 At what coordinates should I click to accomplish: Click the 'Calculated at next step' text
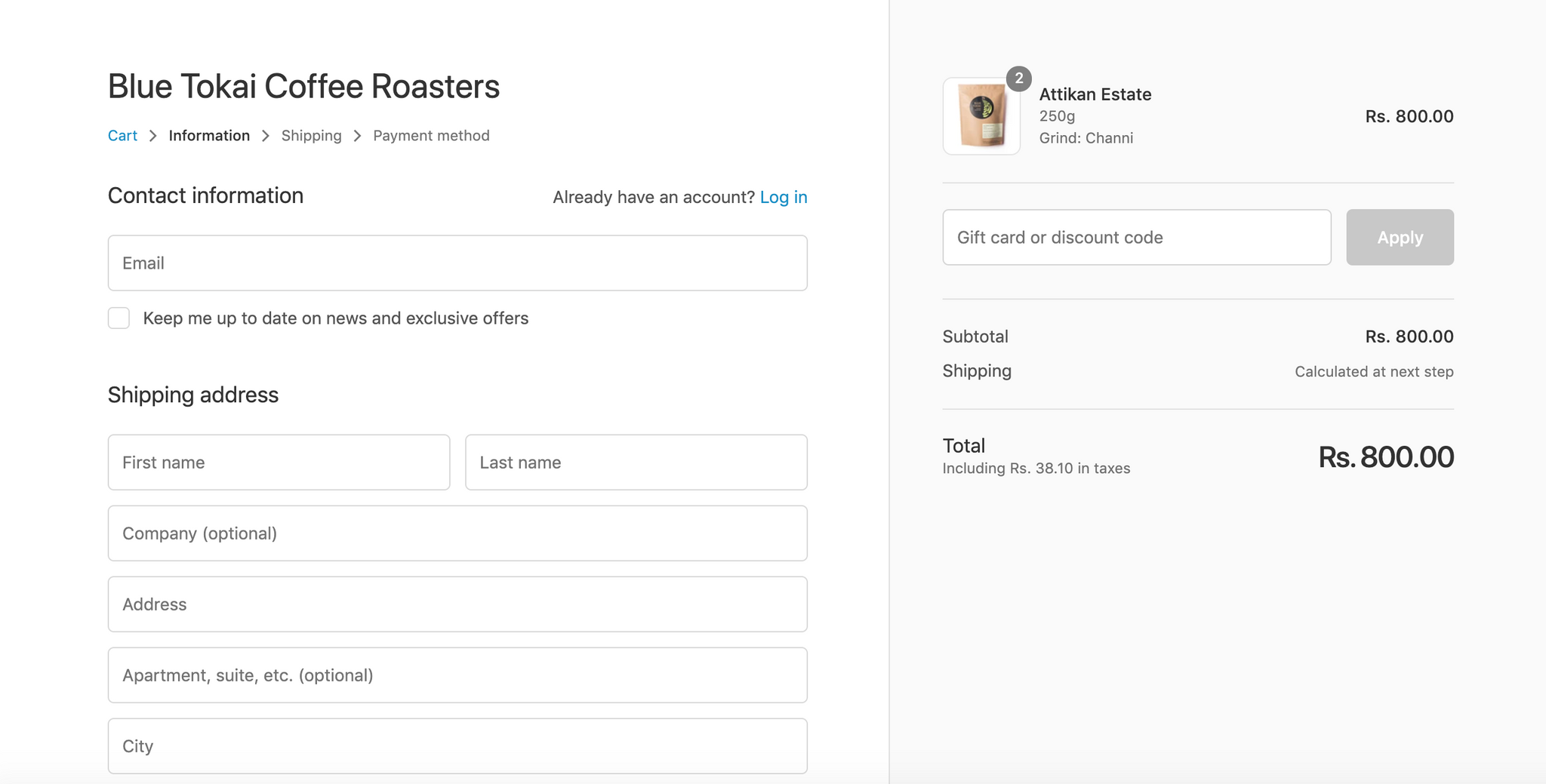(1374, 371)
